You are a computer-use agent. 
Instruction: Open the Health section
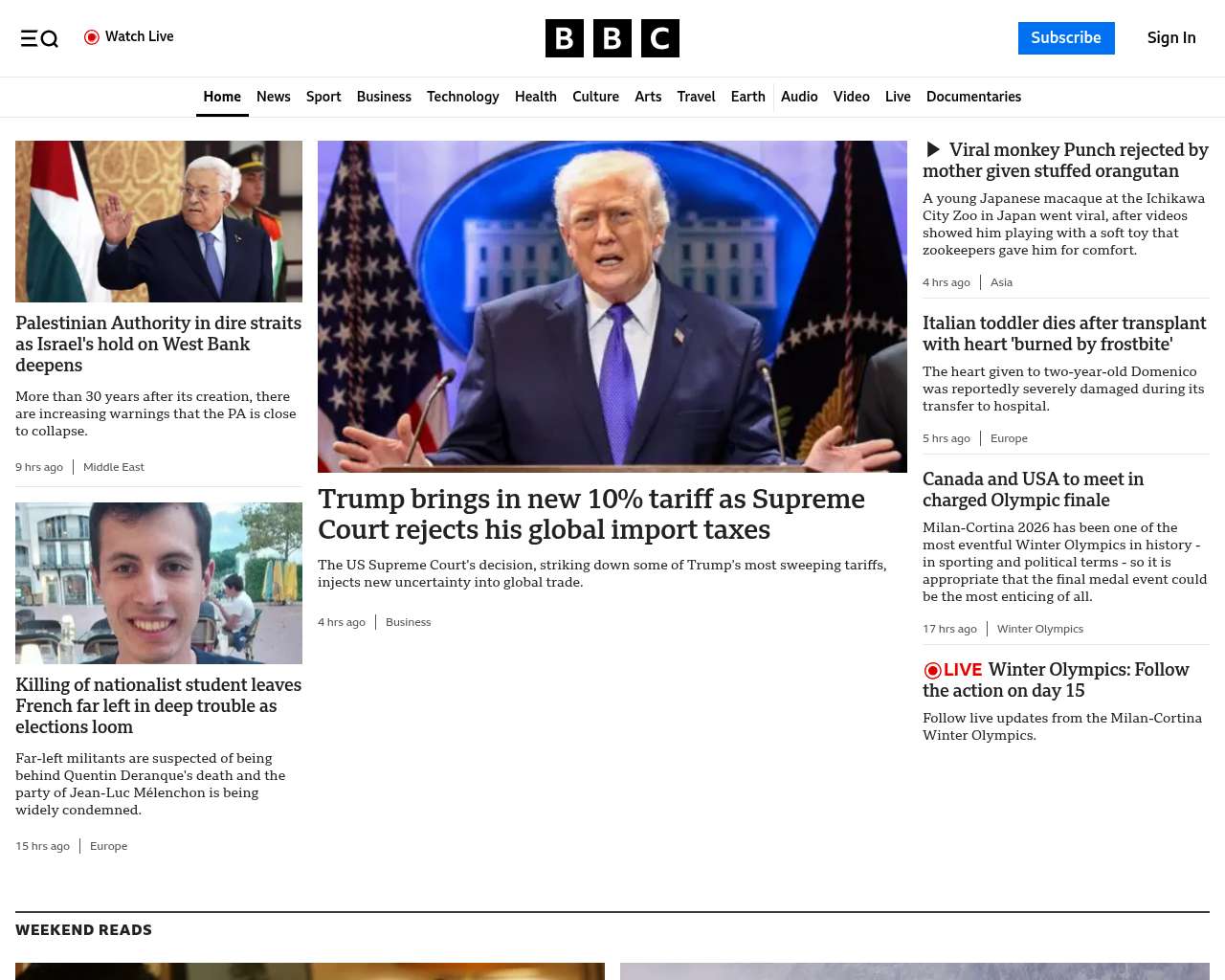click(x=536, y=97)
